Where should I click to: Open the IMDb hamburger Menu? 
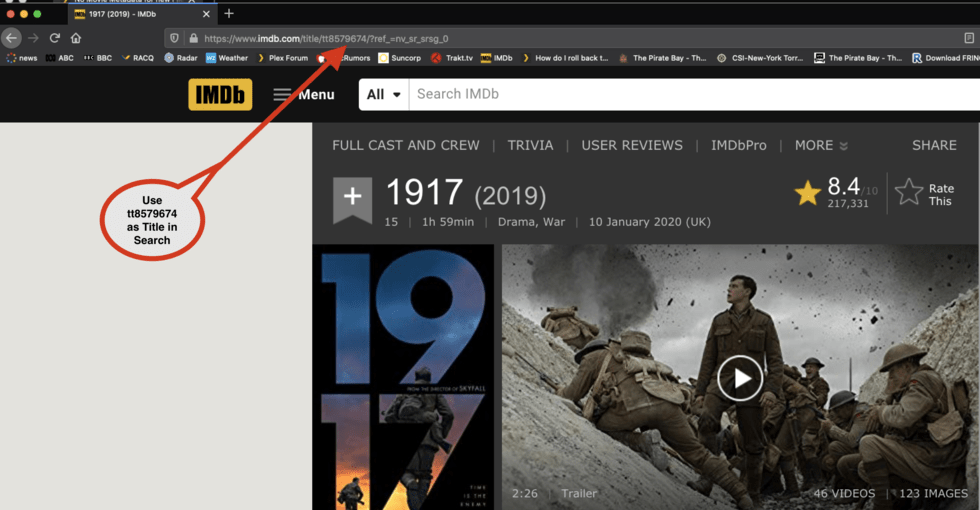[x=304, y=94]
